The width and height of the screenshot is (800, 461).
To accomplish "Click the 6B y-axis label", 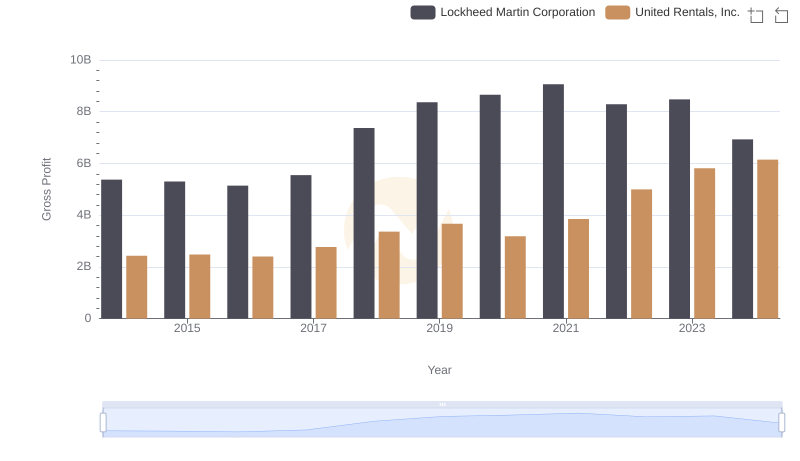I will (x=84, y=163).
